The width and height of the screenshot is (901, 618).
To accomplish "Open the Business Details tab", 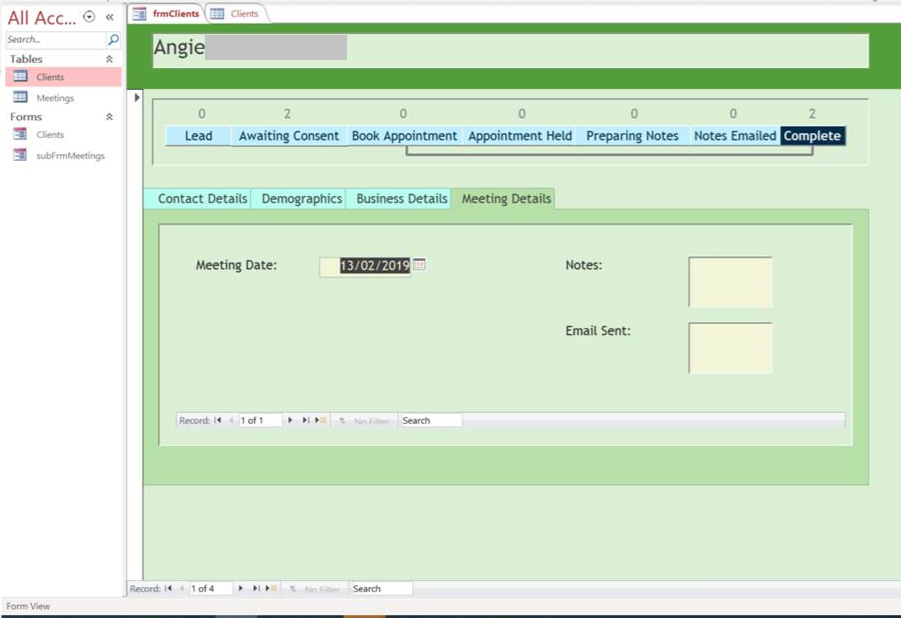I will click(x=399, y=198).
